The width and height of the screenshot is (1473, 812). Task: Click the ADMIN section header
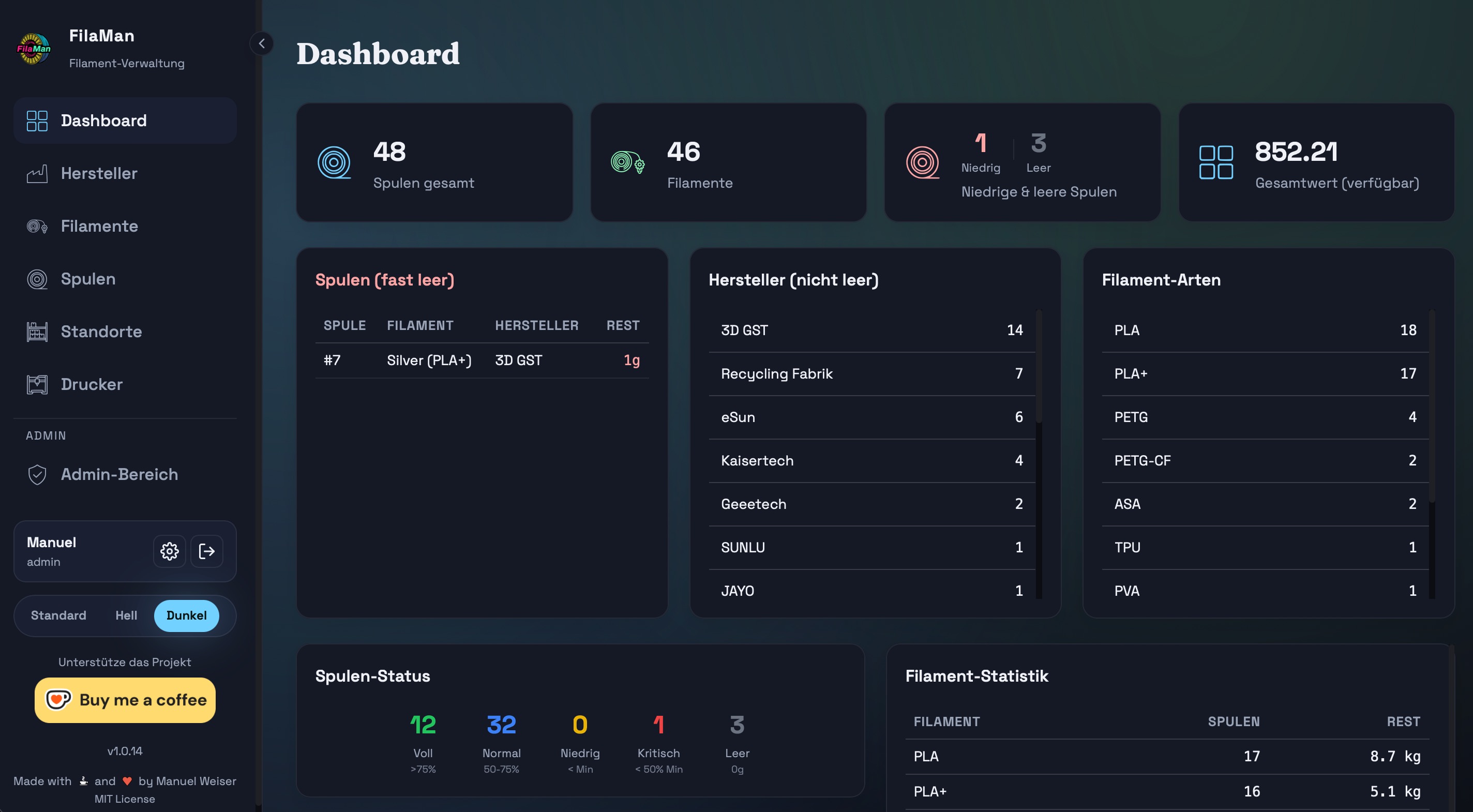[x=47, y=435]
